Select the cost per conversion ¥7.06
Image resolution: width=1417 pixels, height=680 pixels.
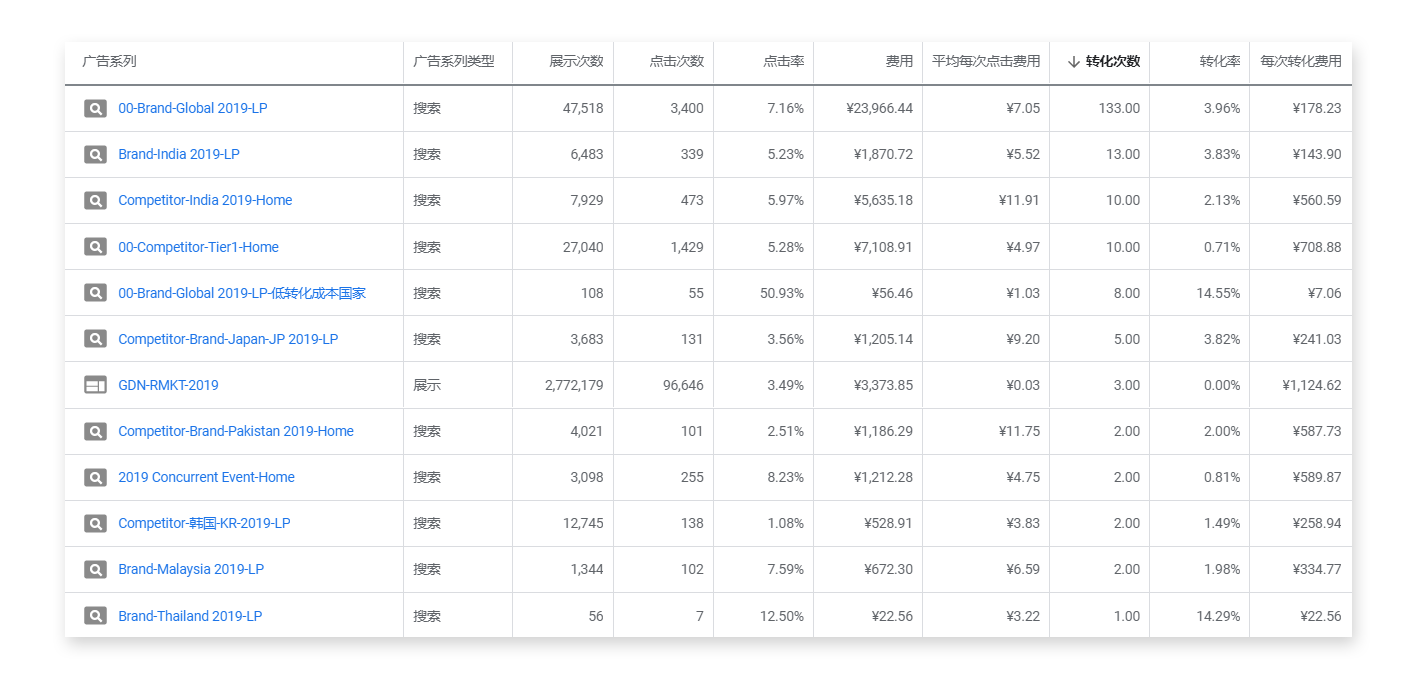[x=1324, y=293]
